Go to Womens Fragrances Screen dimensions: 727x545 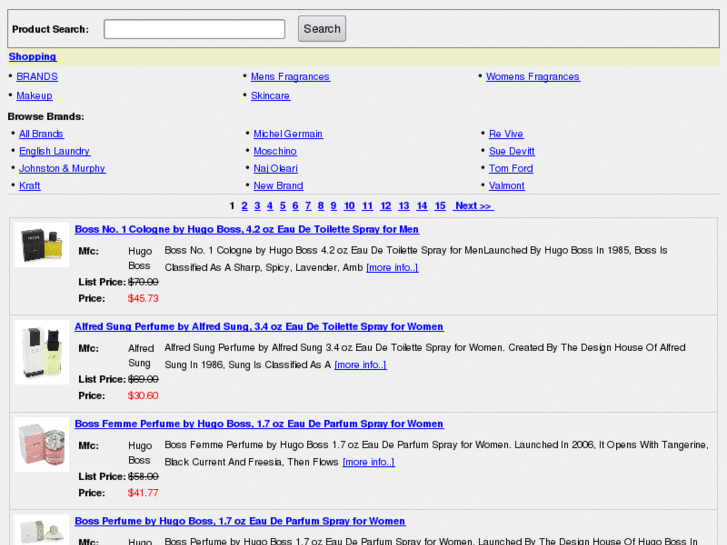click(533, 77)
